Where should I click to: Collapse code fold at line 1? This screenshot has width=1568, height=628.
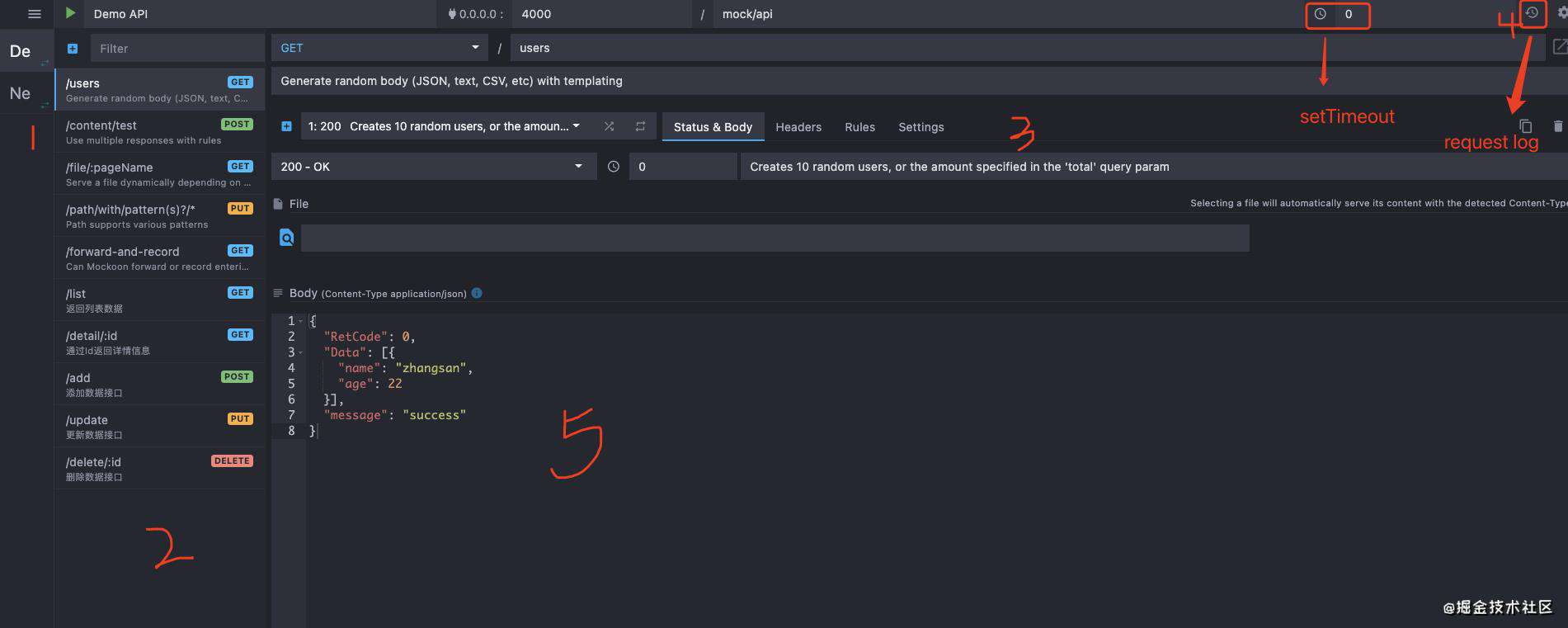point(301,321)
